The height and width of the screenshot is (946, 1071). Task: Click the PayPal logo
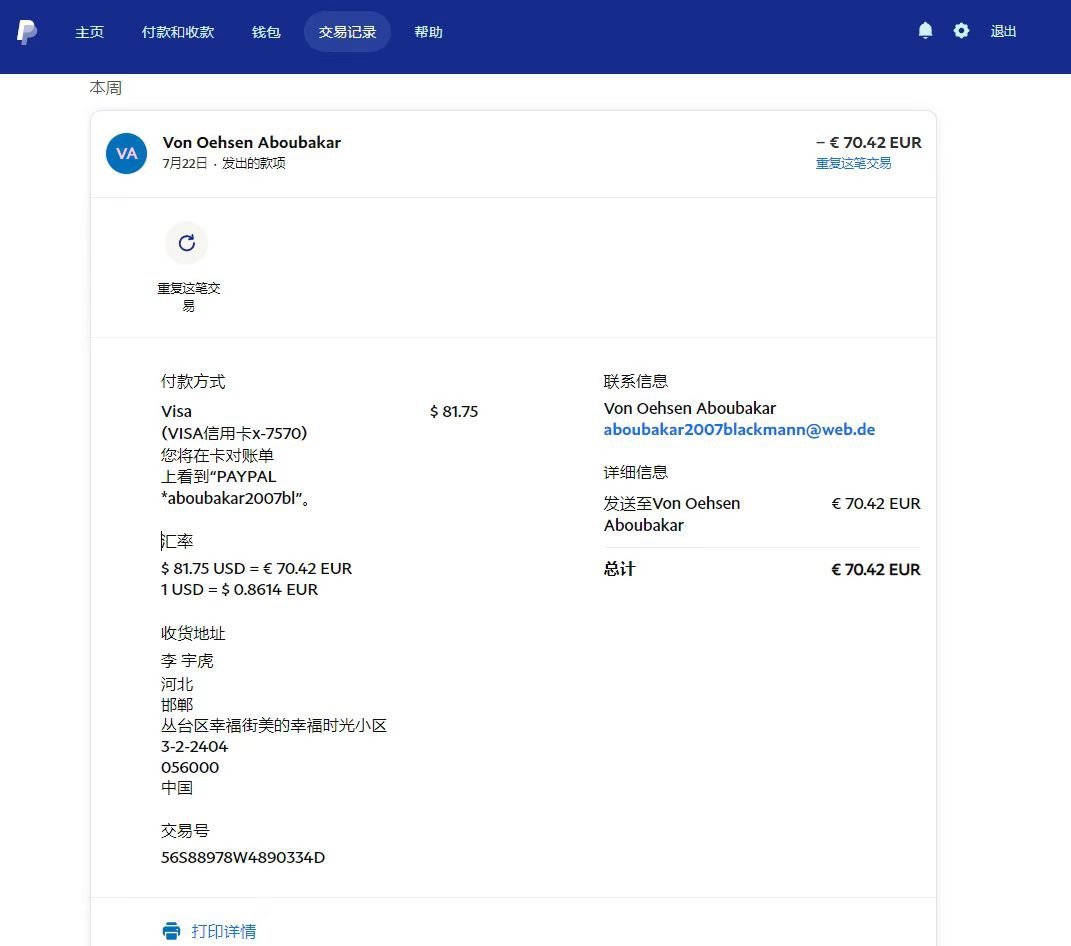tap(27, 32)
